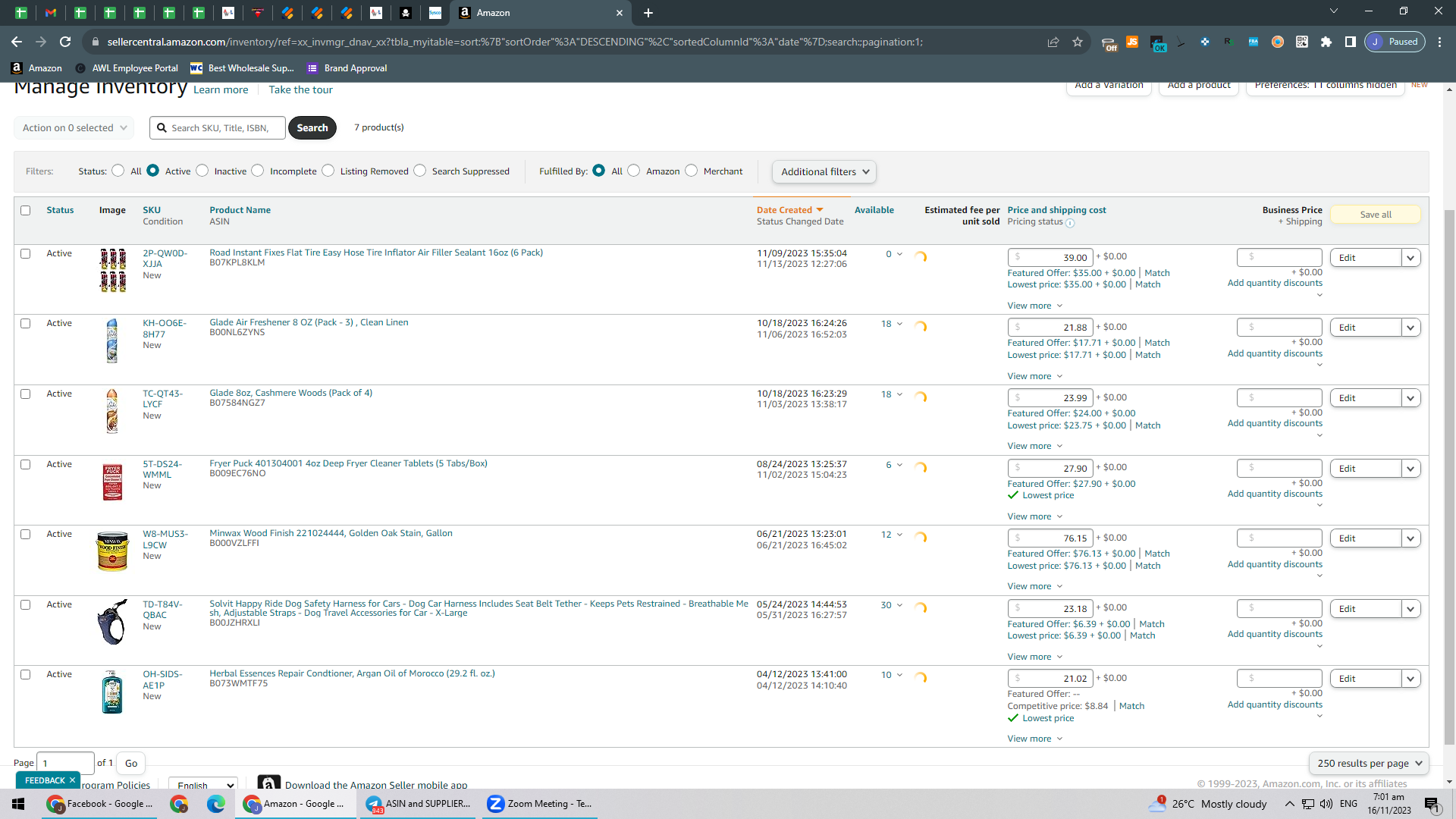This screenshot has height=819, width=1456.
Task: Click the Go pagination button
Action: [x=131, y=764]
